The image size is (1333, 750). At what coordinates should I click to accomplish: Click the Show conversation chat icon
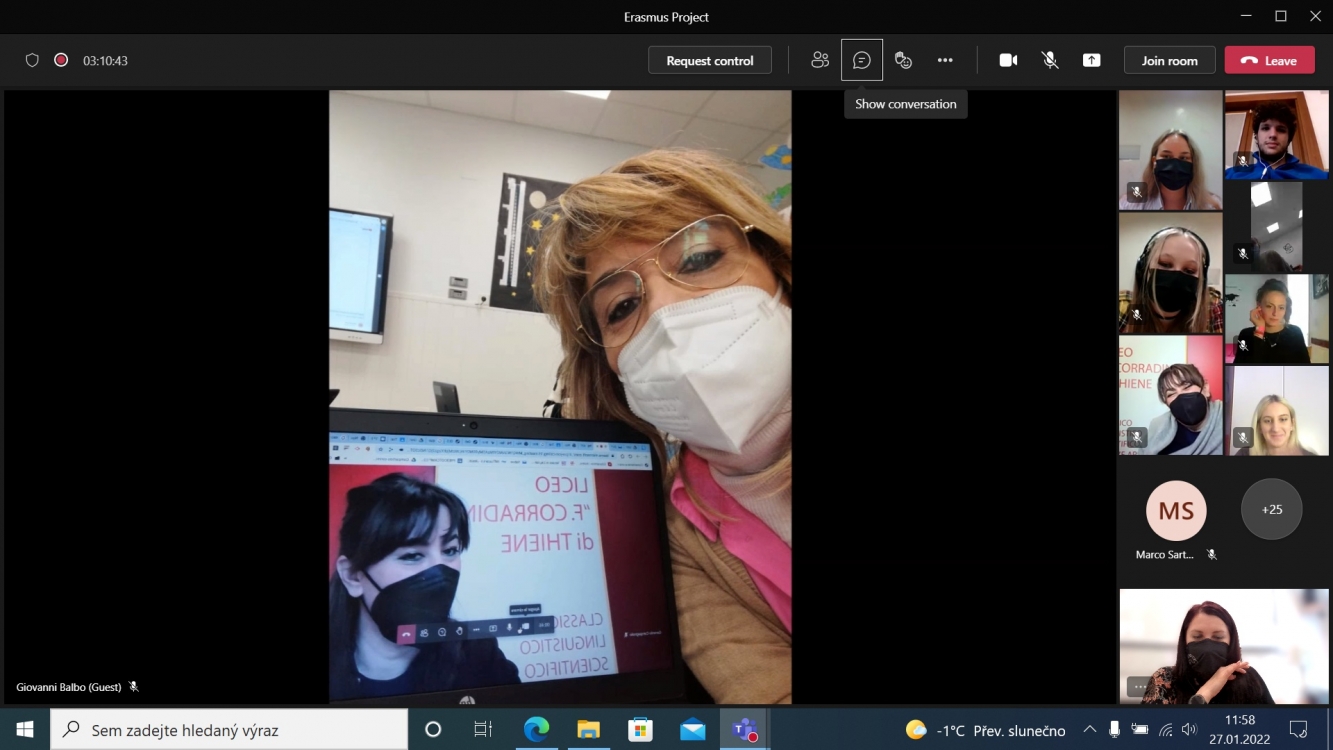862,60
